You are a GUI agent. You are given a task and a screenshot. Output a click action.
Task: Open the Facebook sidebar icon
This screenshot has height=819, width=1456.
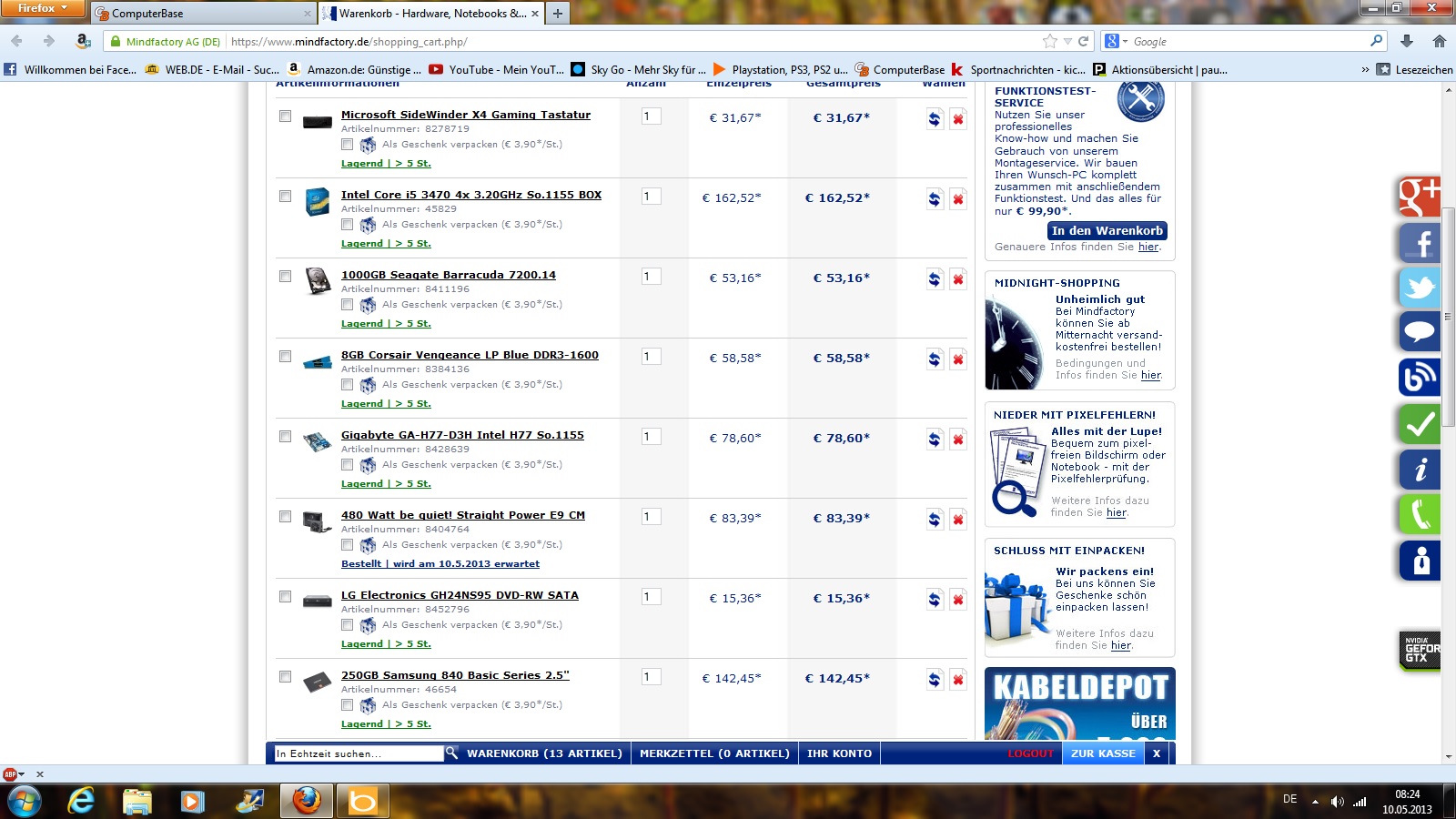(x=1420, y=242)
